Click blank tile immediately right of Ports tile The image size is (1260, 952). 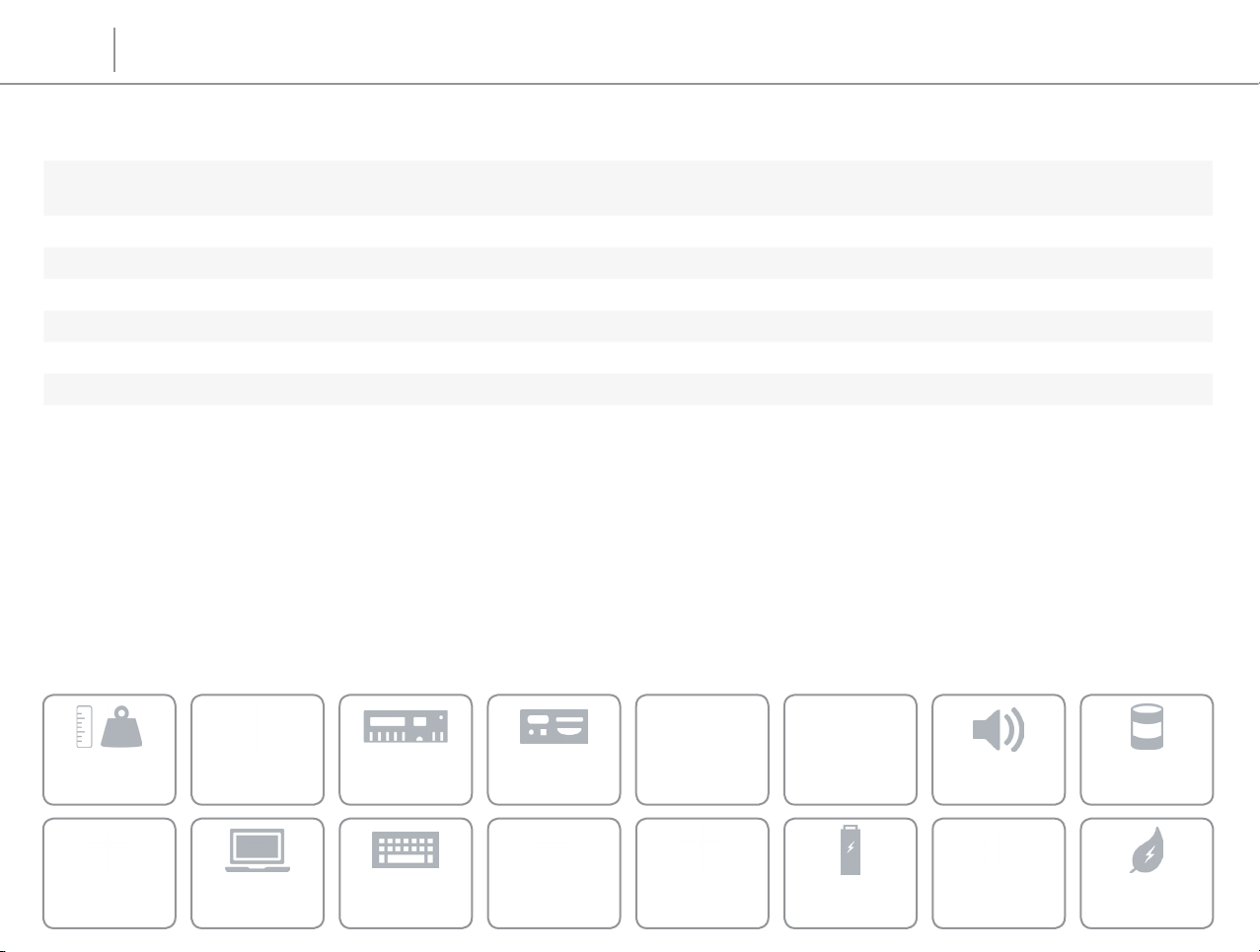(x=702, y=750)
